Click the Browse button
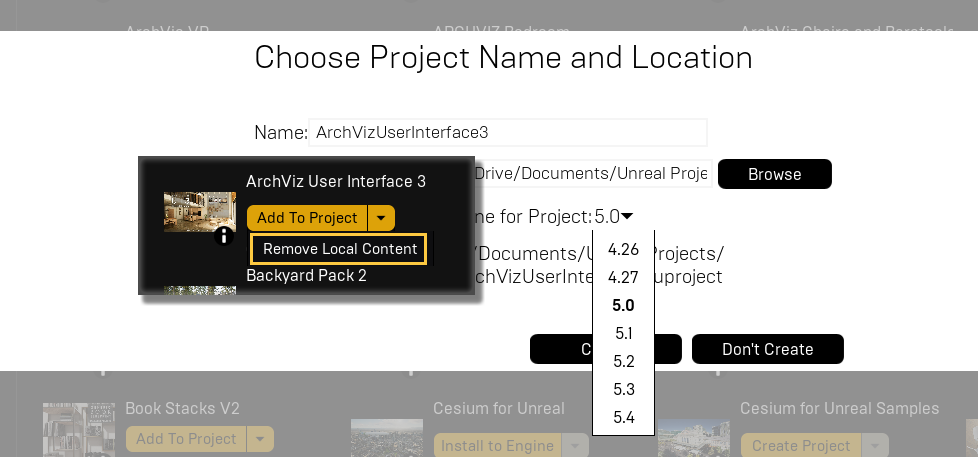Image resolution: width=978 pixels, height=457 pixels. (x=775, y=174)
